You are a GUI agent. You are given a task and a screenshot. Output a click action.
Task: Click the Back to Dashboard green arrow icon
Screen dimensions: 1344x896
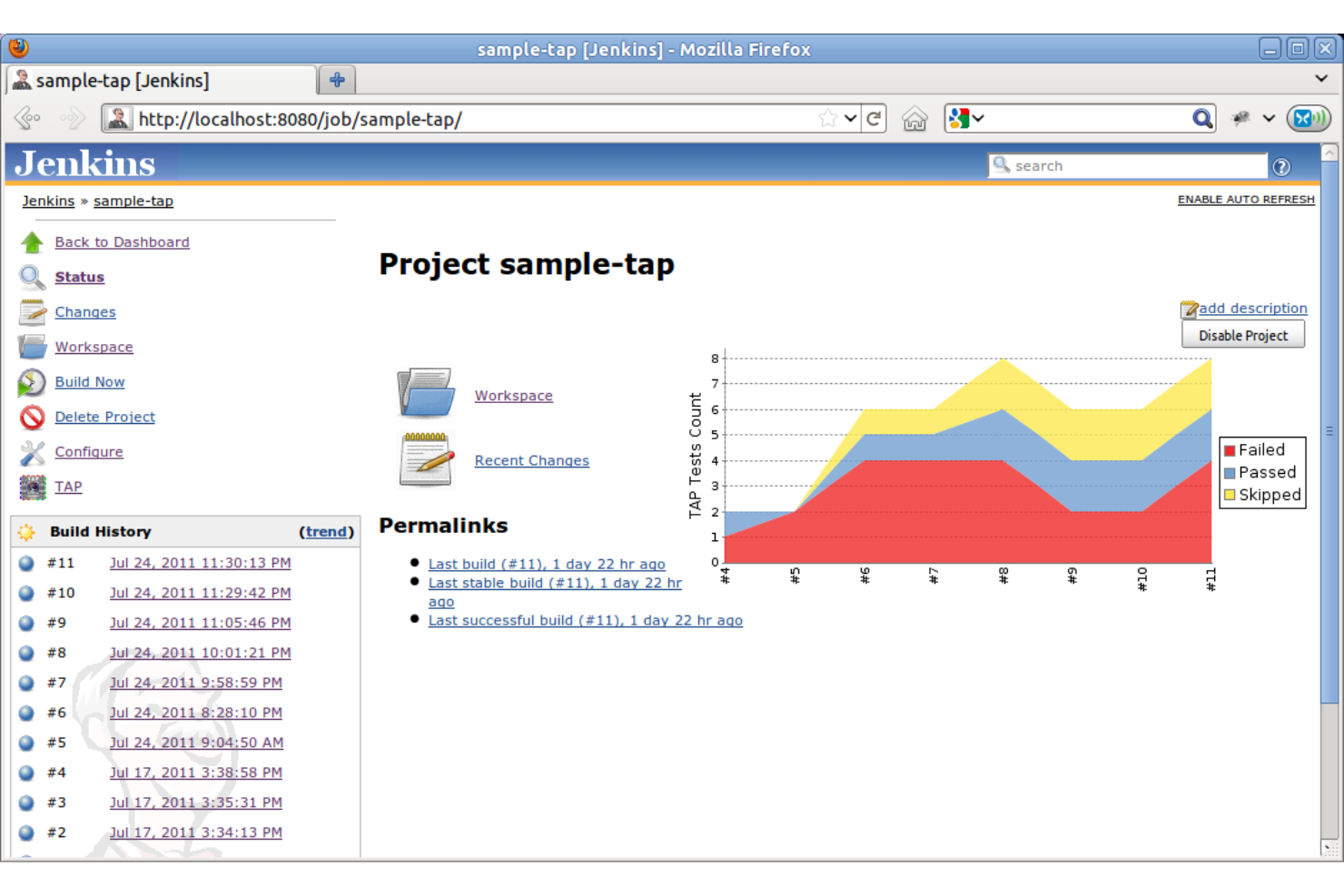pyautogui.click(x=33, y=242)
